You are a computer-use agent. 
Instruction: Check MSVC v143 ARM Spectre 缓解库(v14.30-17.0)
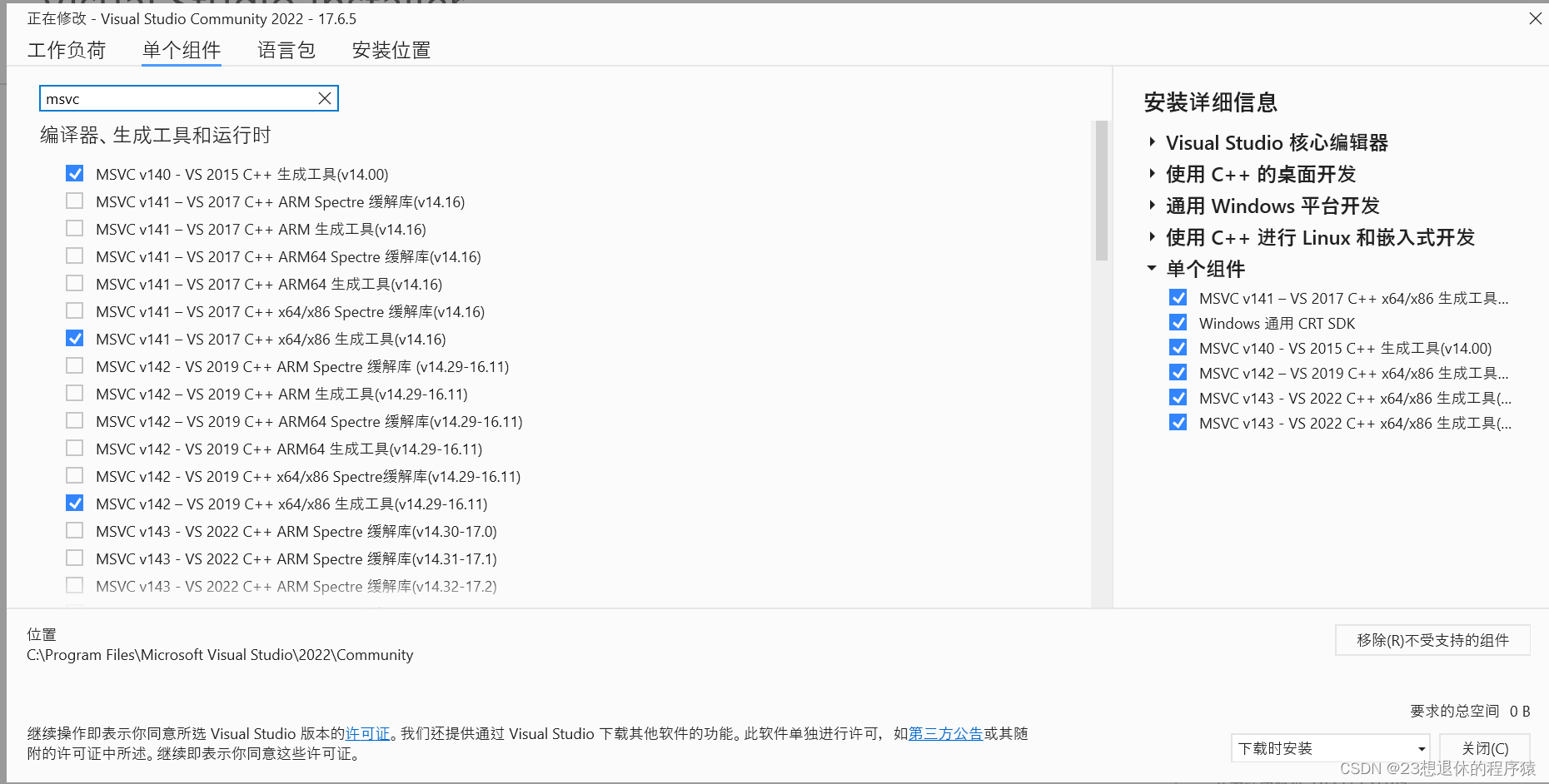click(x=74, y=530)
